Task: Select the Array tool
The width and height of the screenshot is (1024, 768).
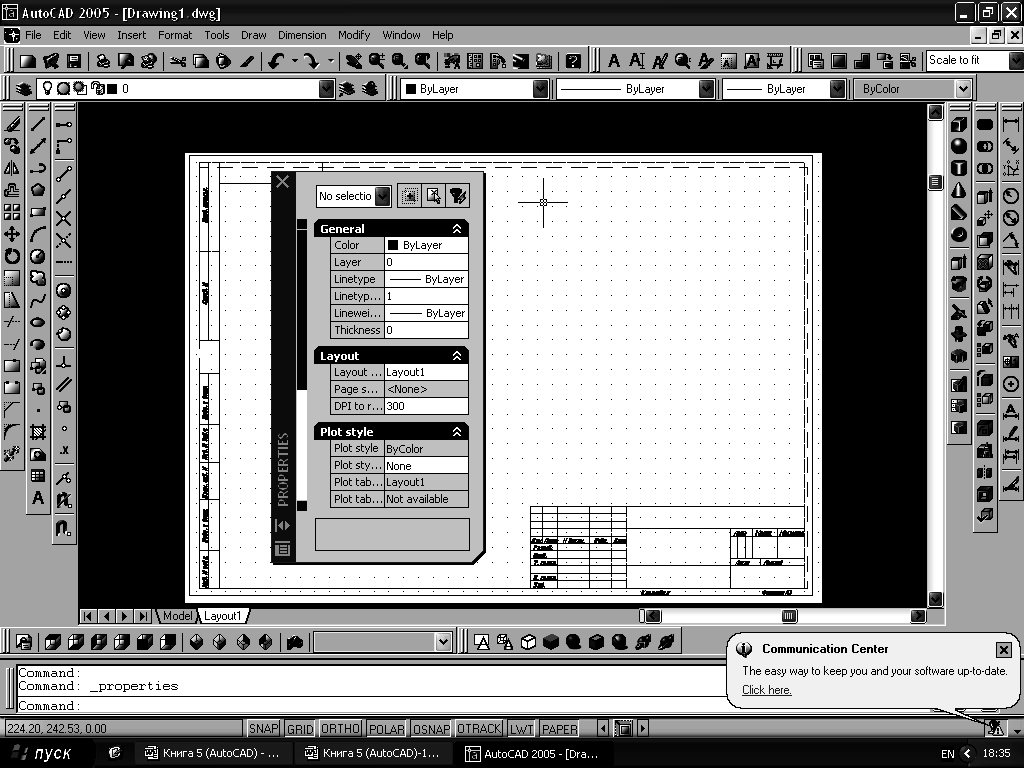Action: 12,212
